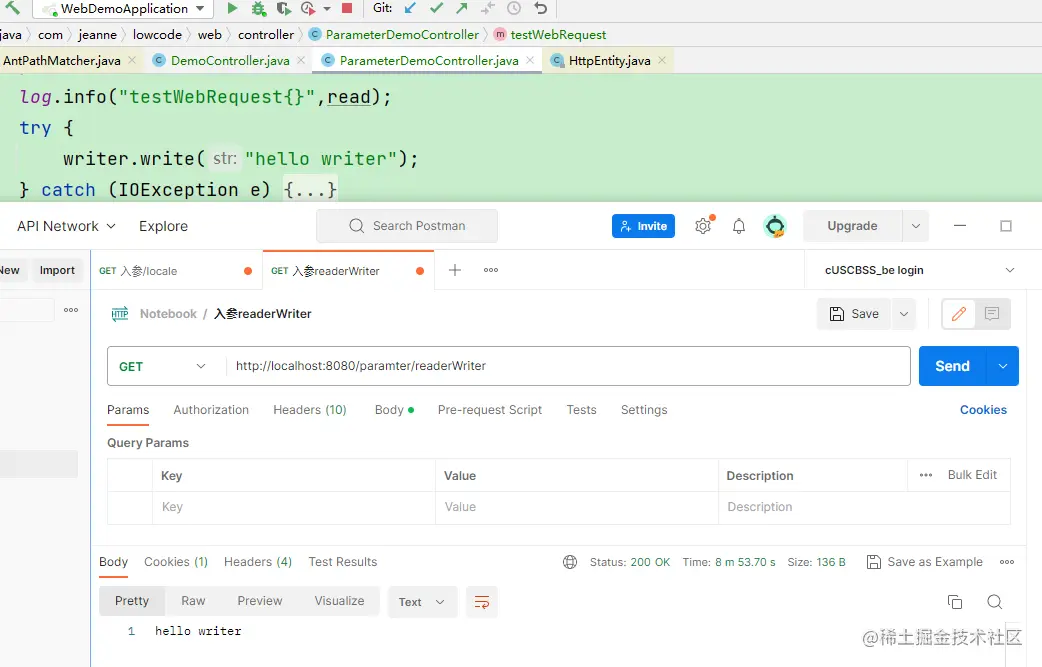The width and height of the screenshot is (1042, 667).
Task: Open the sidebar three-dot options
Action: [x=71, y=310]
